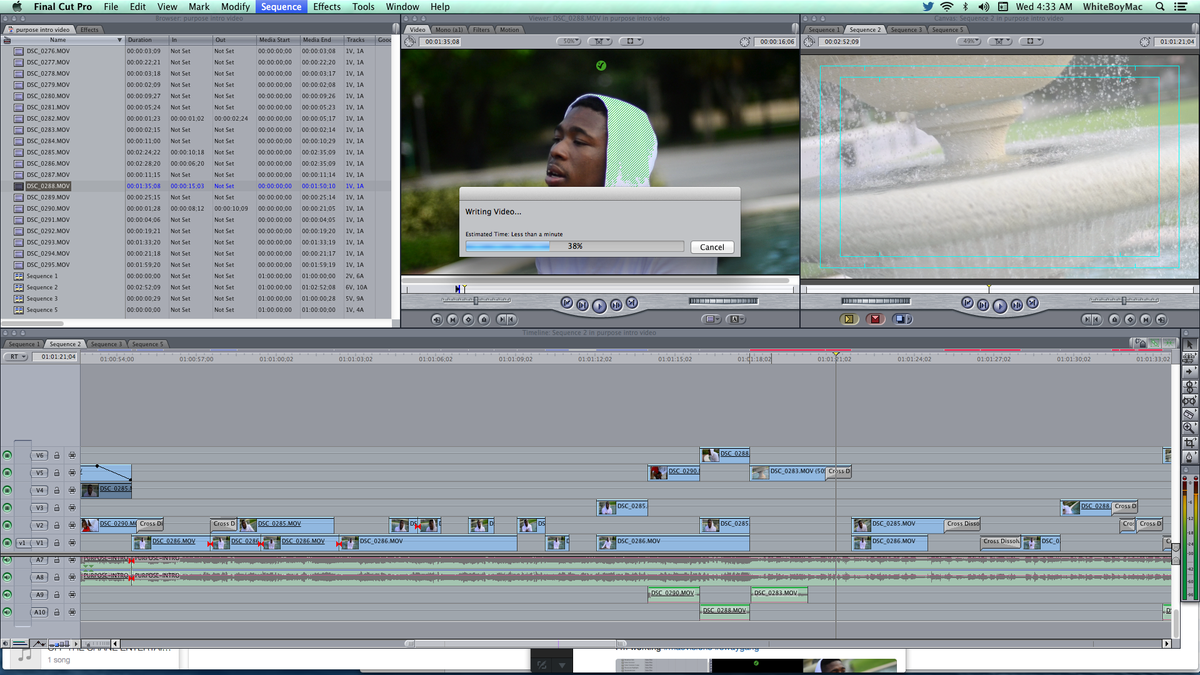Screen dimensions: 1200x675
Task: Open Viewer playhead sync pop-up menu
Action: coord(601,42)
